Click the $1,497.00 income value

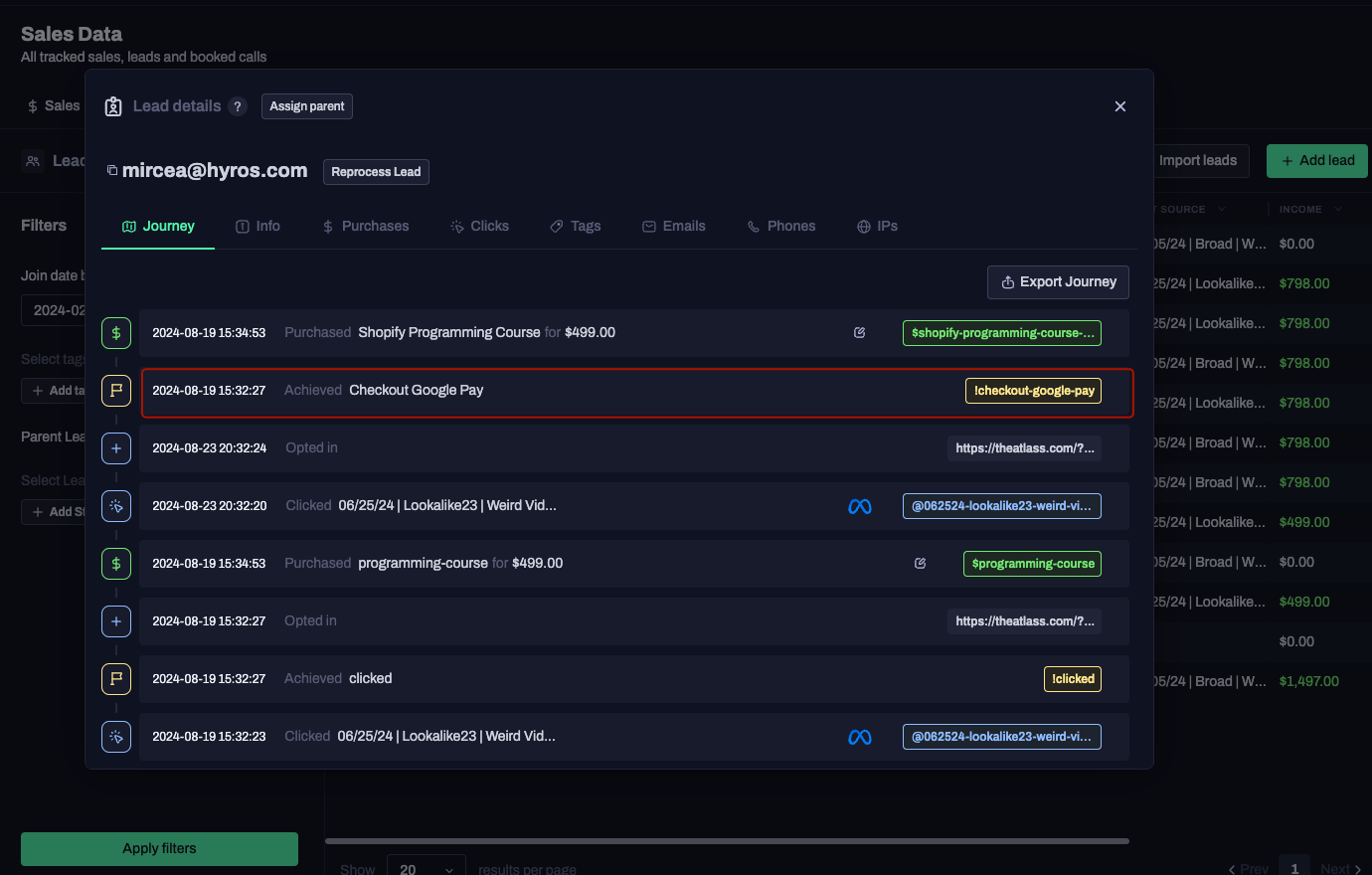(x=1308, y=681)
